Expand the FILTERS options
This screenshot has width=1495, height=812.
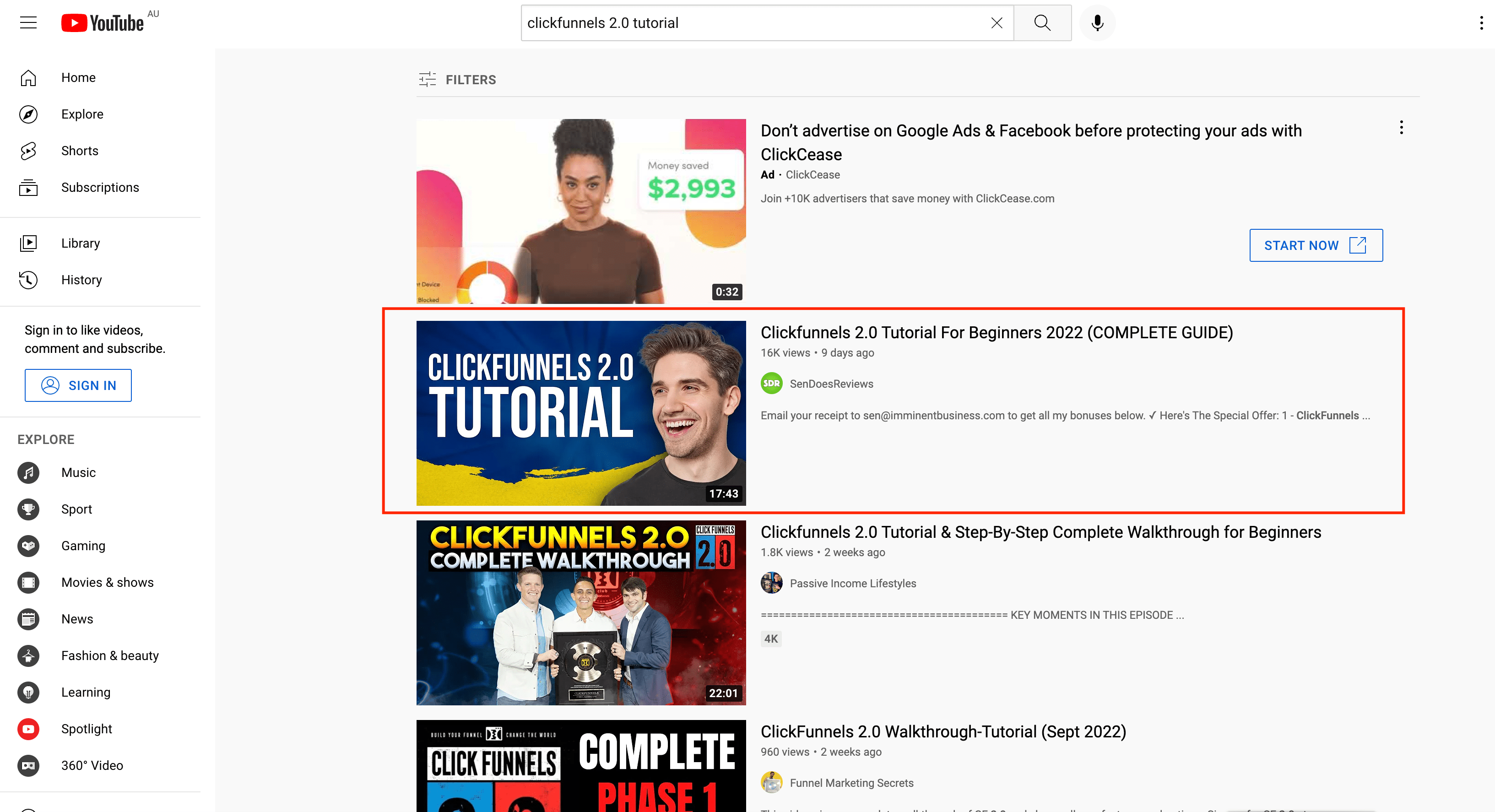(457, 79)
